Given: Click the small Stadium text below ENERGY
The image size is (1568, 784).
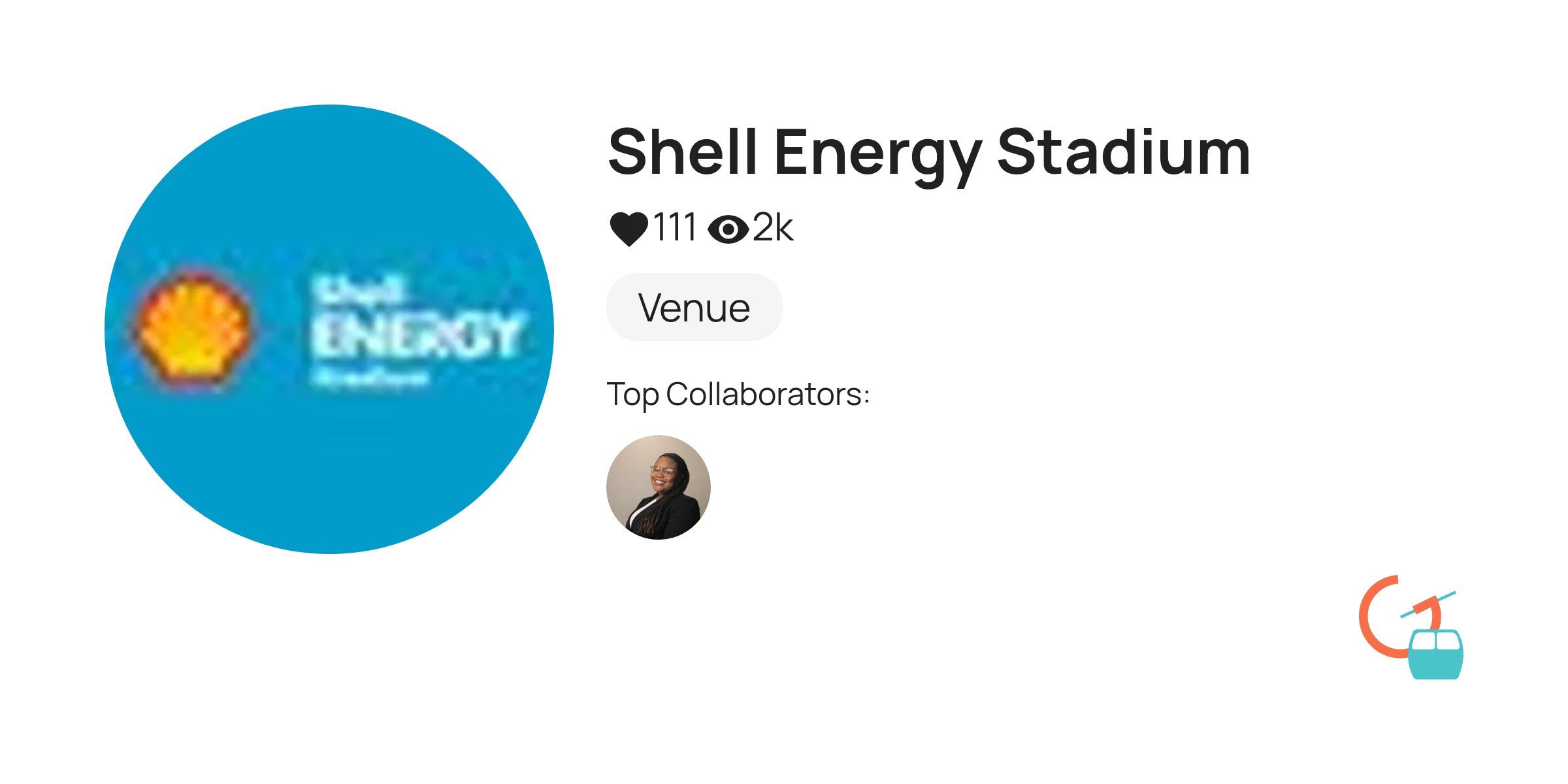Looking at the screenshot, I should 370,378.
